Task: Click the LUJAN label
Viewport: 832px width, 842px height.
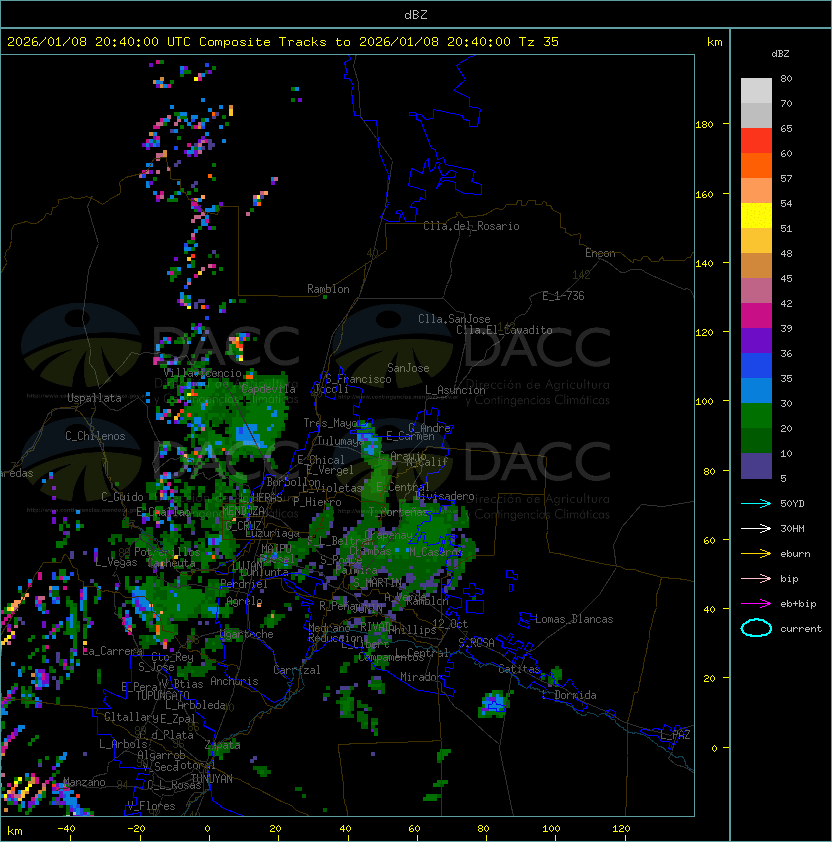Action: 247,566
